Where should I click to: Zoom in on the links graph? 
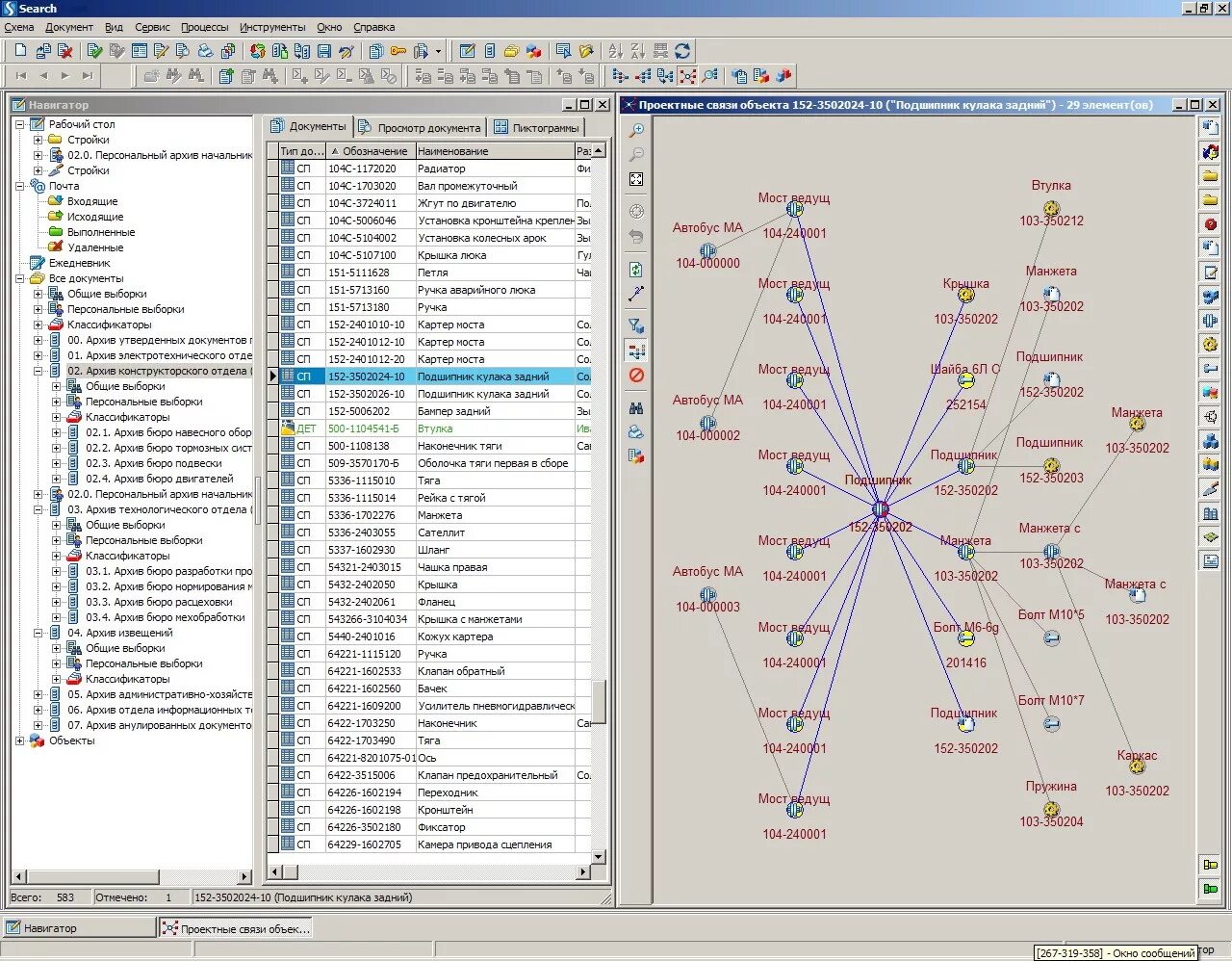tap(636, 130)
